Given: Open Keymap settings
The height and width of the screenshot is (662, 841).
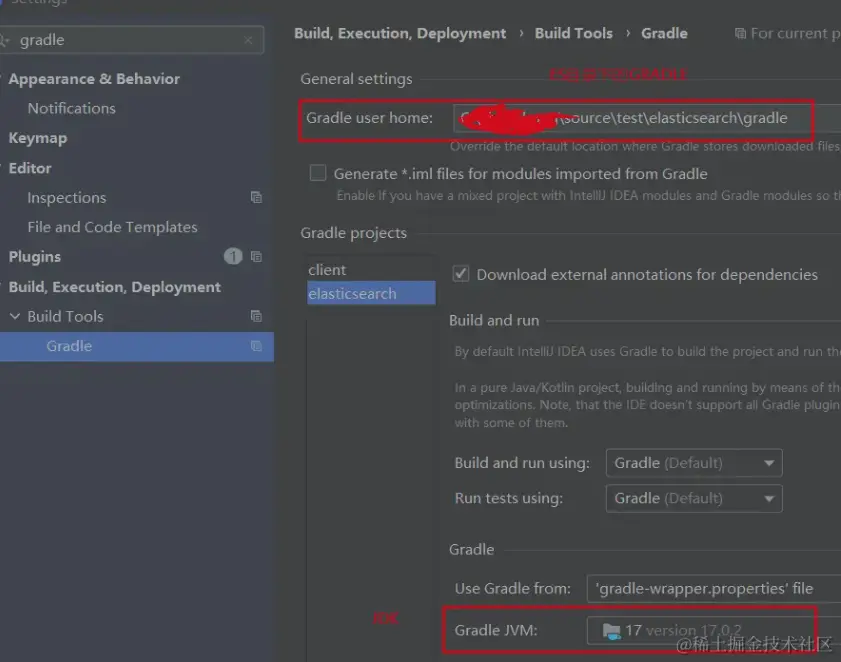Looking at the screenshot, I should coord(38,138).
